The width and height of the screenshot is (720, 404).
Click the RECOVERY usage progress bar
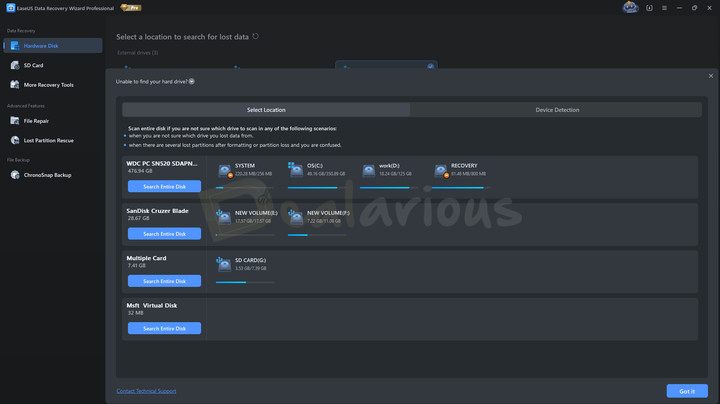(x=461, y=188)
